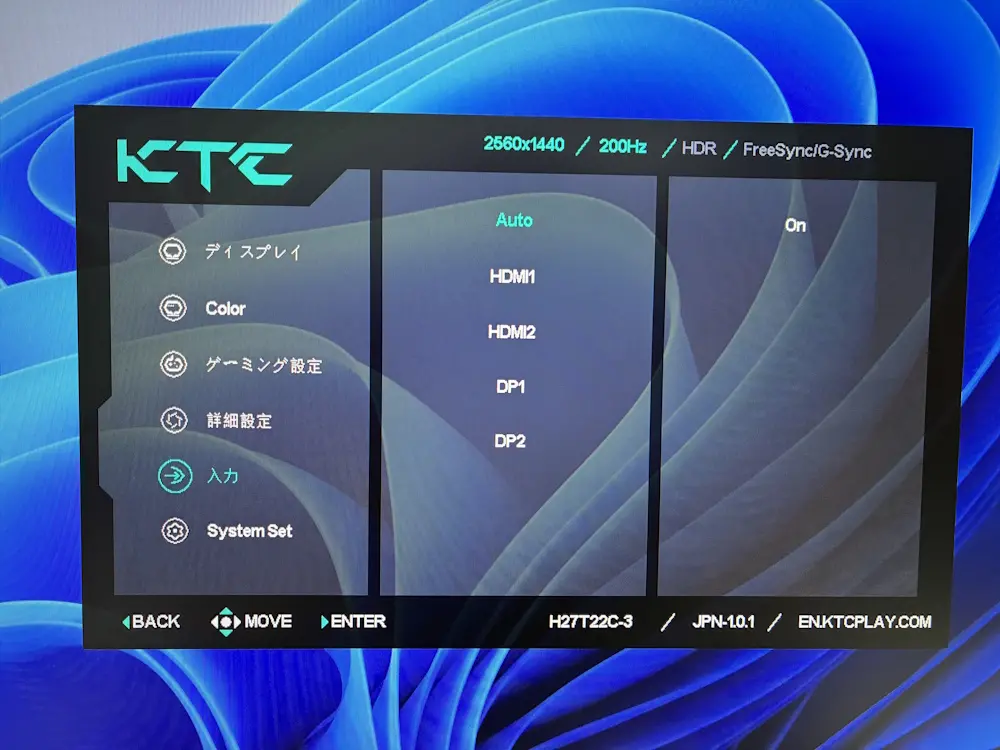Open the ゲーミング設定 menu item
Screen dimensions: 1000x750
[263, 365]
